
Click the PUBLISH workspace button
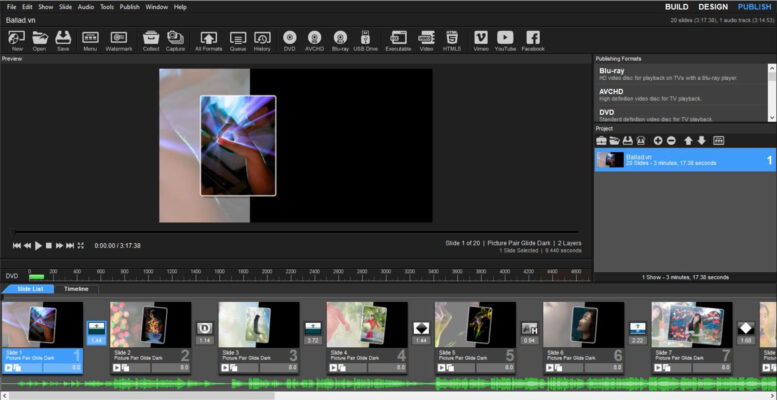click(754, 7)
